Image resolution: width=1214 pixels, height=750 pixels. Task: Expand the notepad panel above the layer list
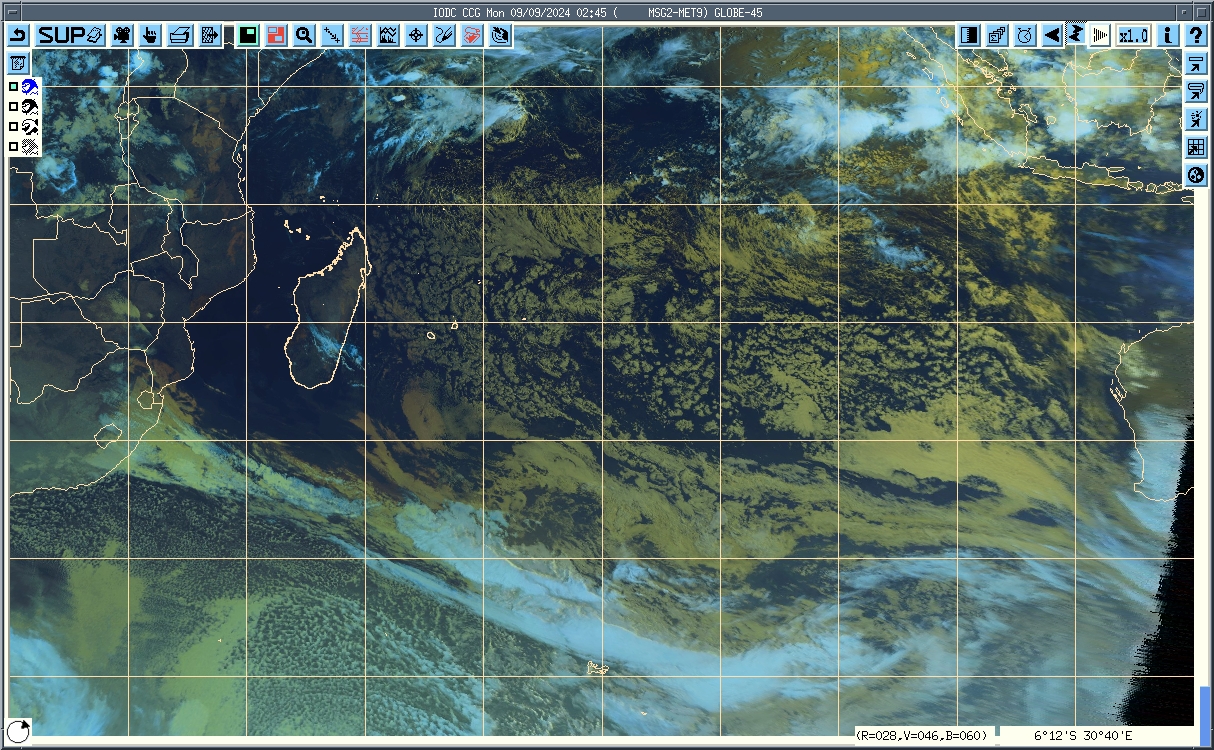pos(18,63)
